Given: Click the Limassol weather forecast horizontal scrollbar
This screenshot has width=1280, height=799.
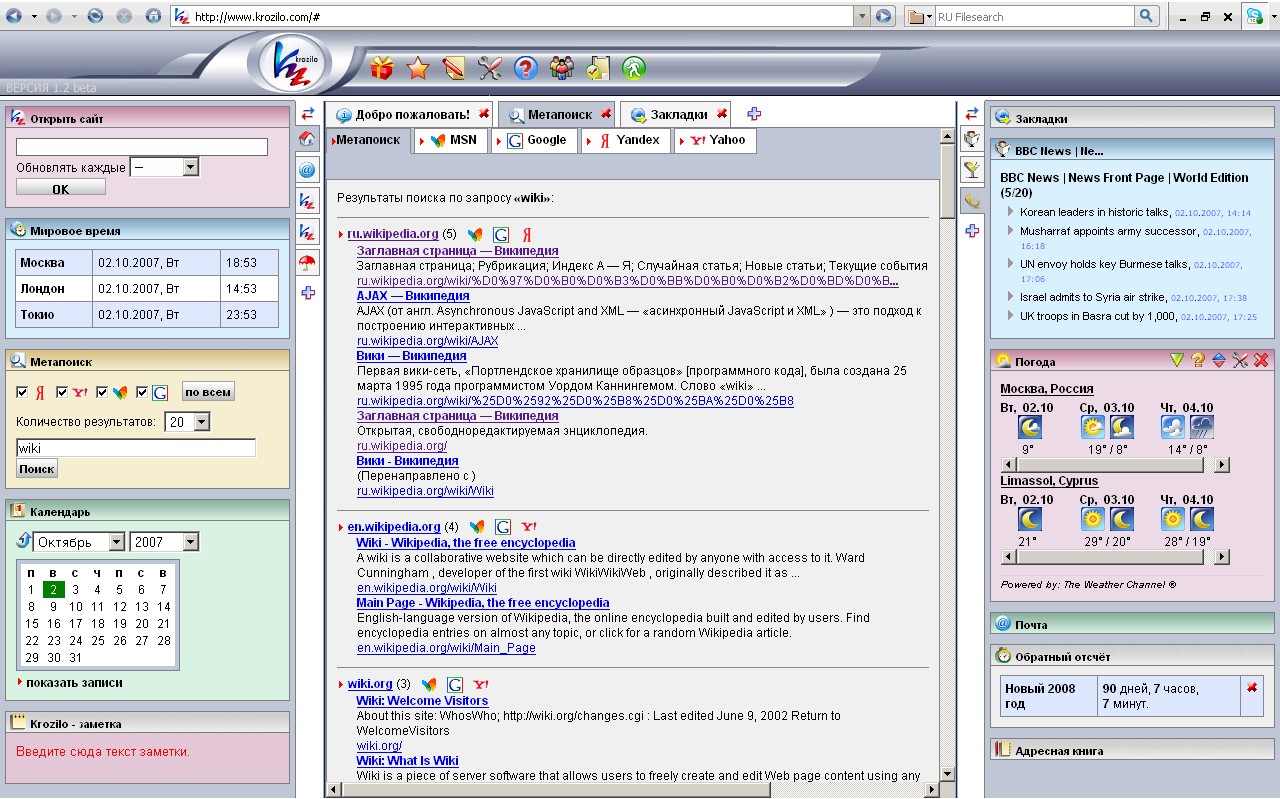Looking at the screenshot, I should point(1116,557).
